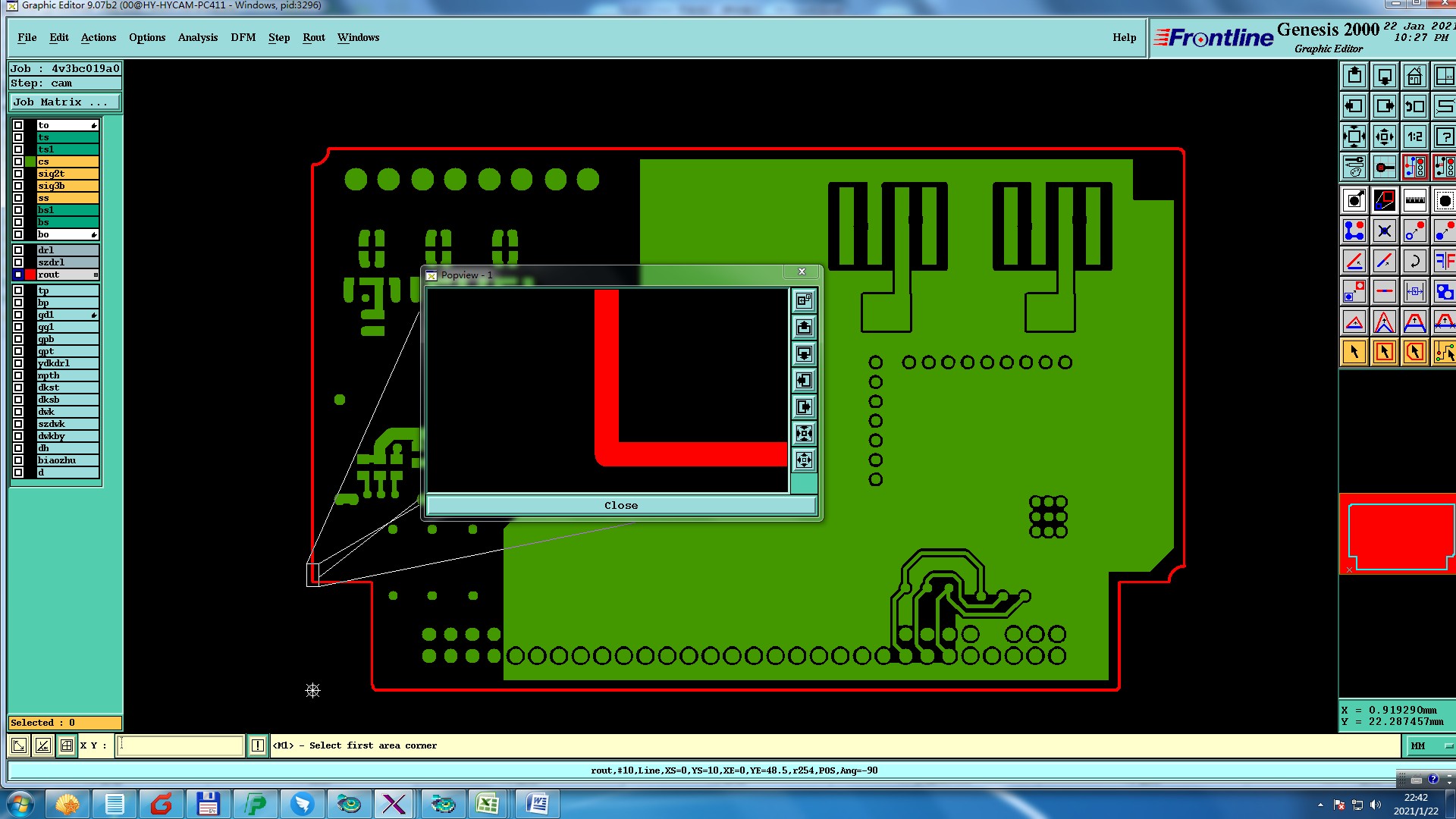Select the rotate arrow edit tool

tap(1414, 261)
